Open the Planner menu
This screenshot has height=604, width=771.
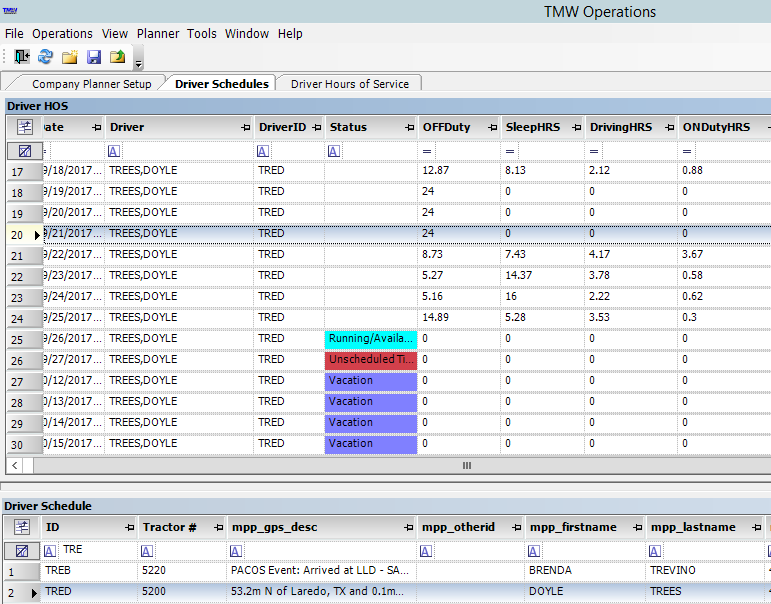tap(158, 33)
